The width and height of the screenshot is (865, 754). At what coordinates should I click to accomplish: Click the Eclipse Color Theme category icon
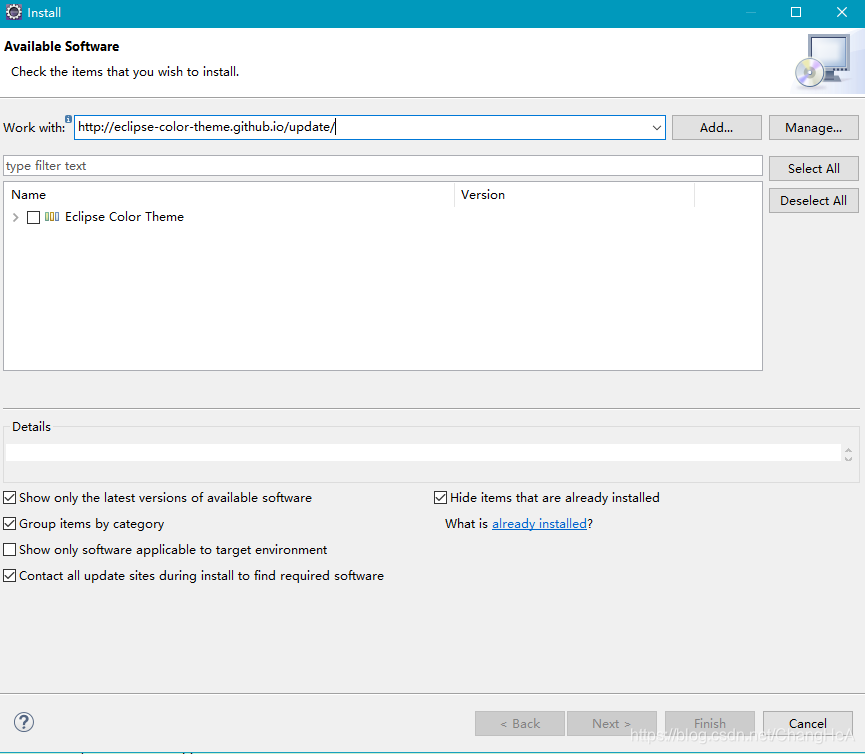tap(52, 217)
